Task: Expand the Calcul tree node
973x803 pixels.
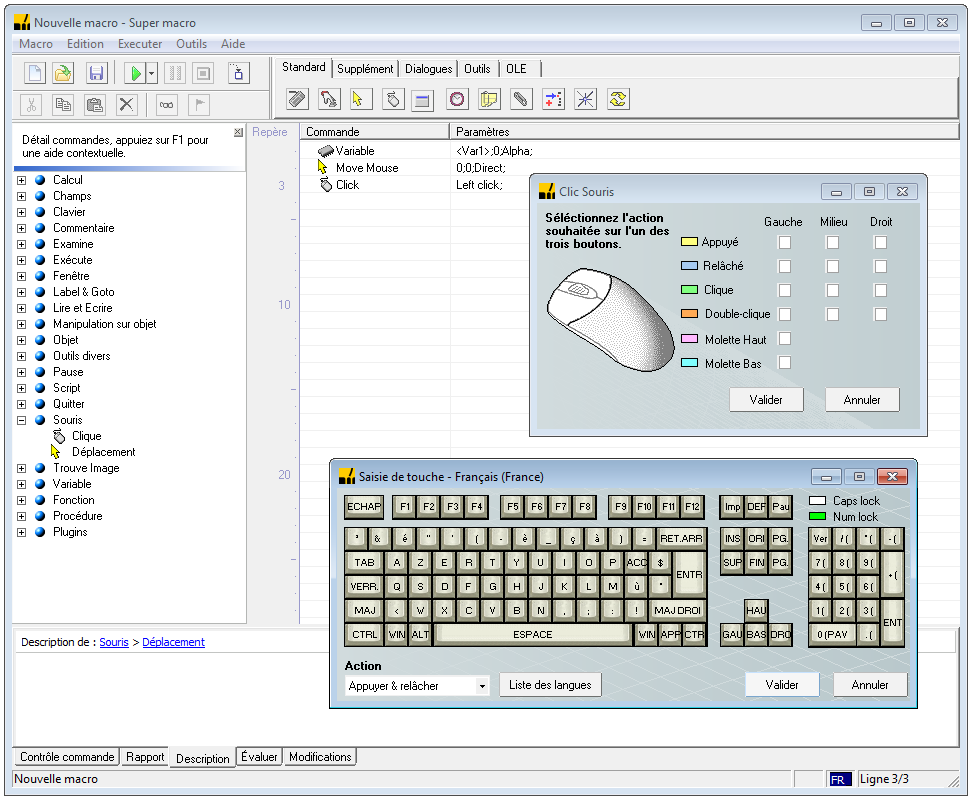Action: pos(22,180)
